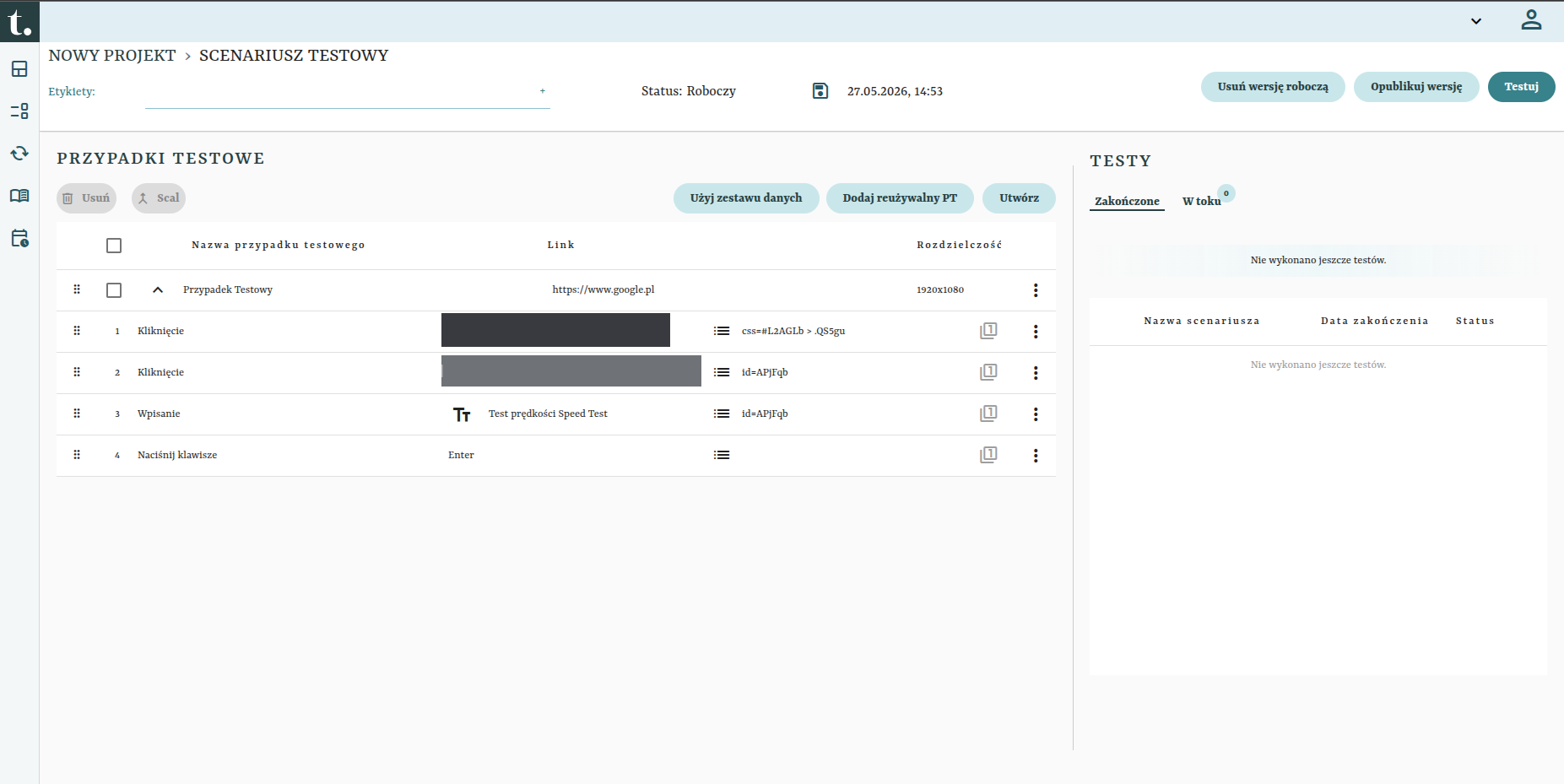Screen dimensions: 1564x784
Task: Click list icon on Wpisanie step row
Action: [x=722, y=414]
